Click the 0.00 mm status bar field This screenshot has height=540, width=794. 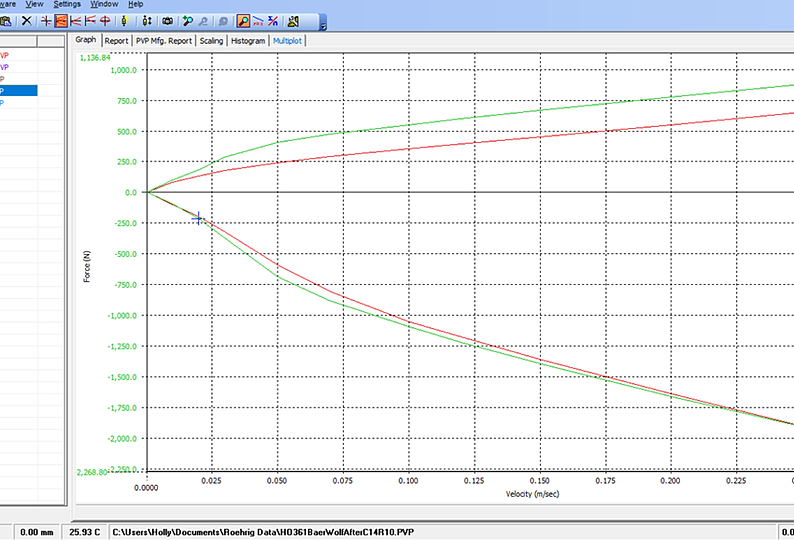click(x=36, y=532)
